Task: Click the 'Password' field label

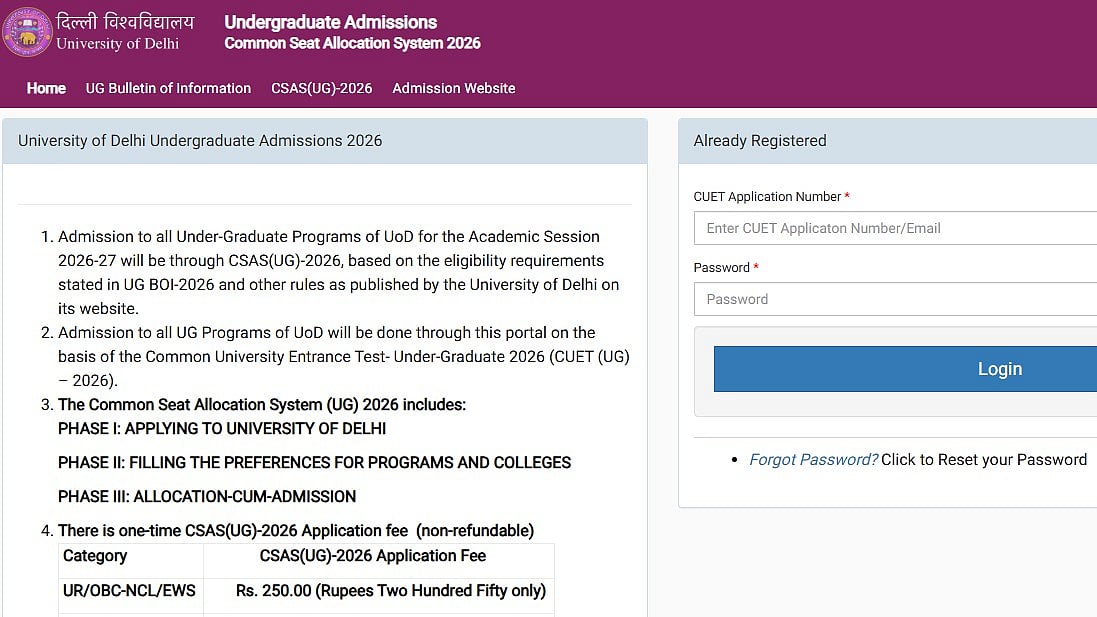Action: coord(721,267)
